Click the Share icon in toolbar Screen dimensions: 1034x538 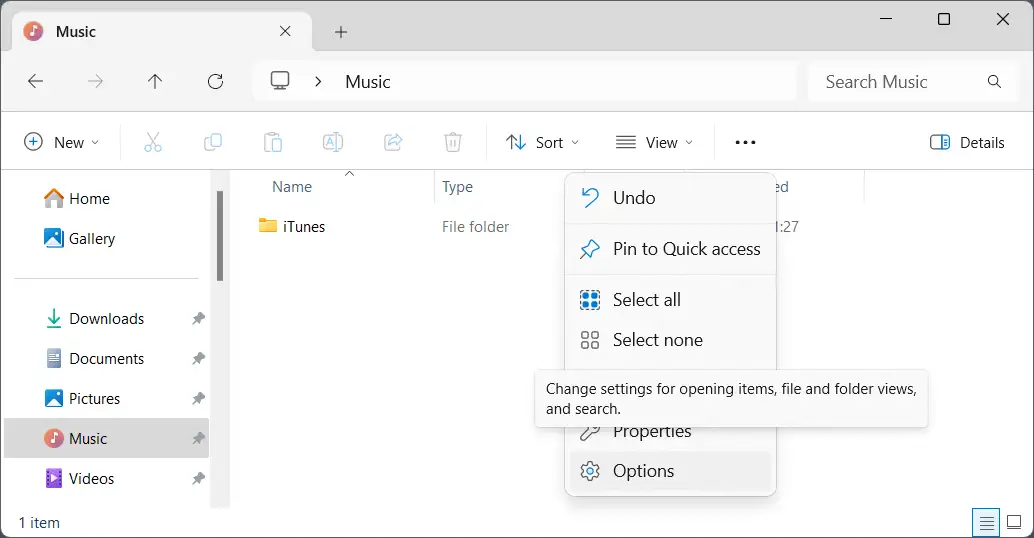(393, 142)
